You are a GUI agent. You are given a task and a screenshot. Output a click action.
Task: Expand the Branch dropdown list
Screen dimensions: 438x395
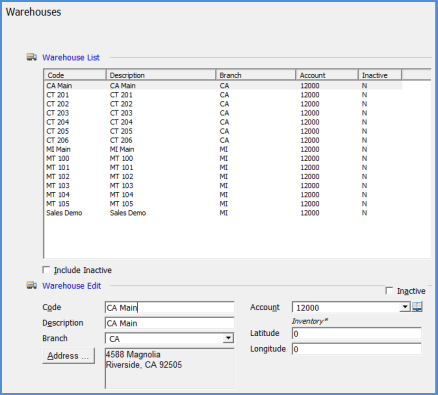point(228,338)
